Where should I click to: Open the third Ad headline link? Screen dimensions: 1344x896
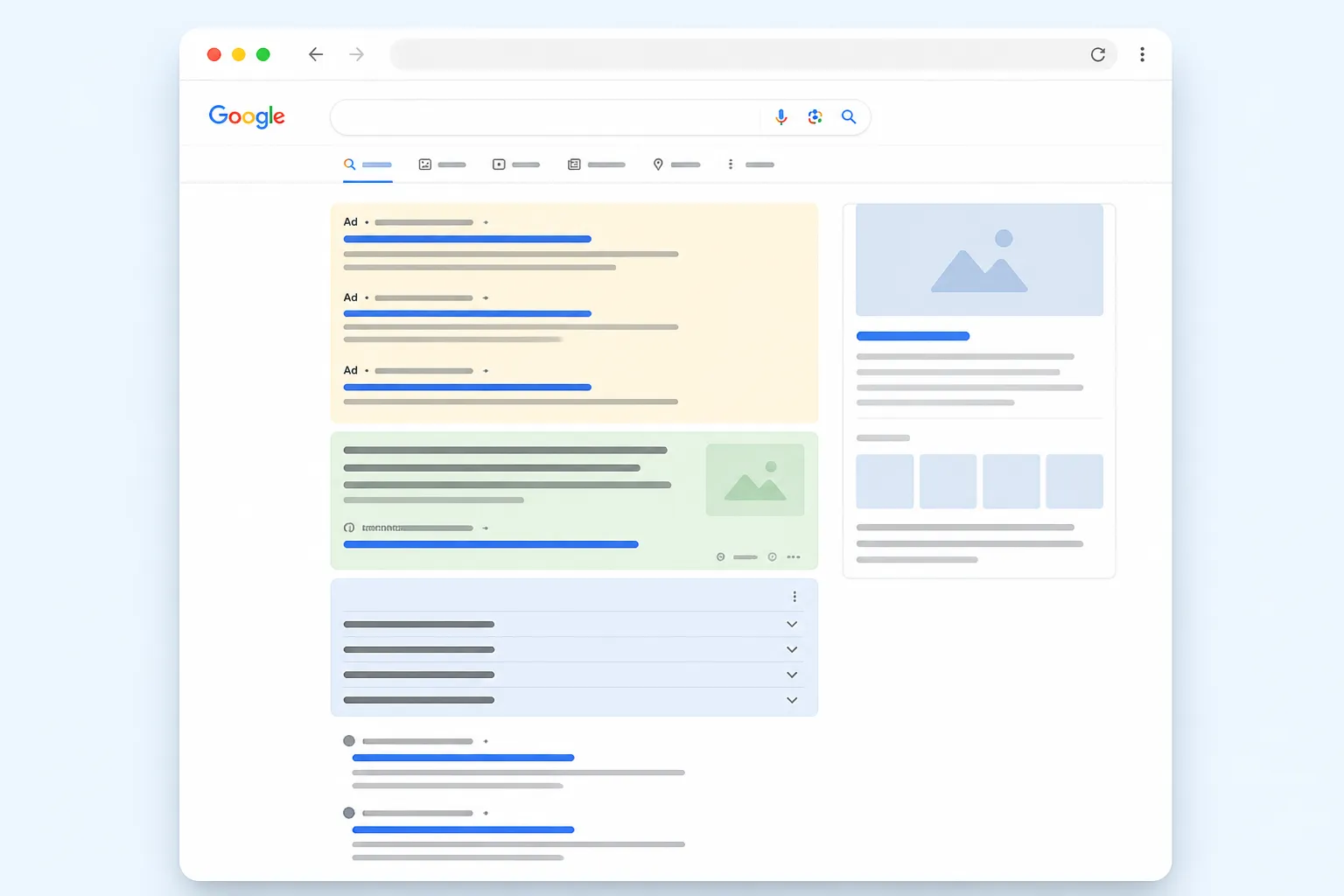click(x=467, y=387)
